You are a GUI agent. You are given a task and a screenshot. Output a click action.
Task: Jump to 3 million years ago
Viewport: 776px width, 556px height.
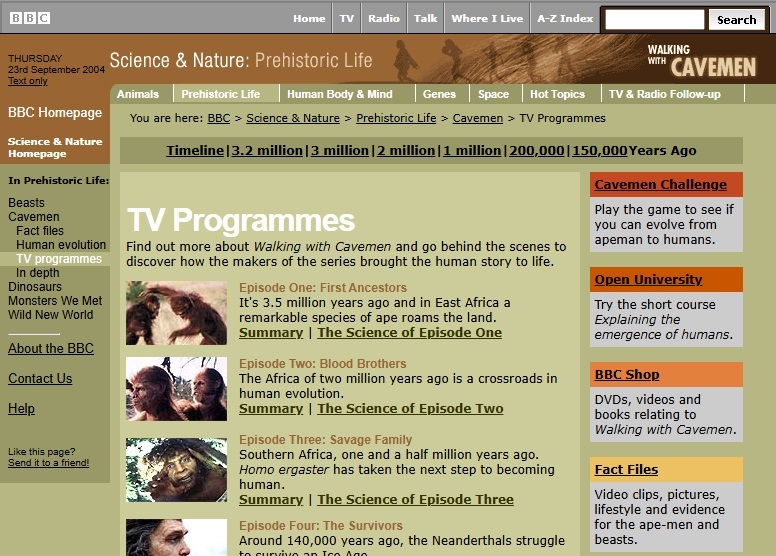(x=340, y=151)
